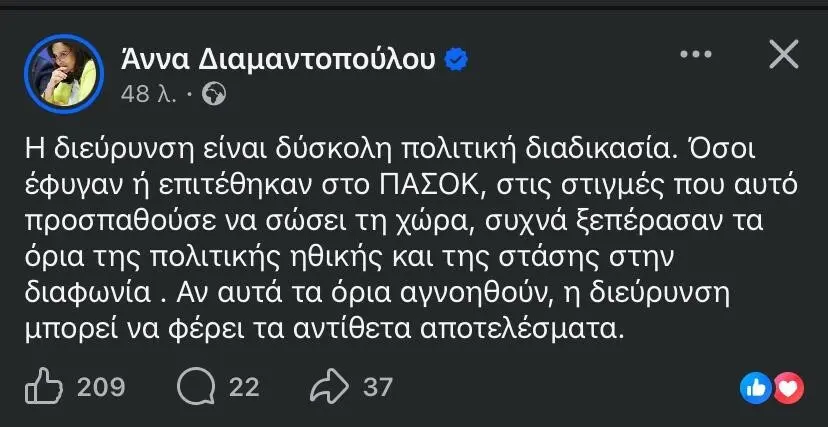The height and width of the screenshot is (427, 828).
Task: Click the red heart reaction emoji
Action: [788, 387]
